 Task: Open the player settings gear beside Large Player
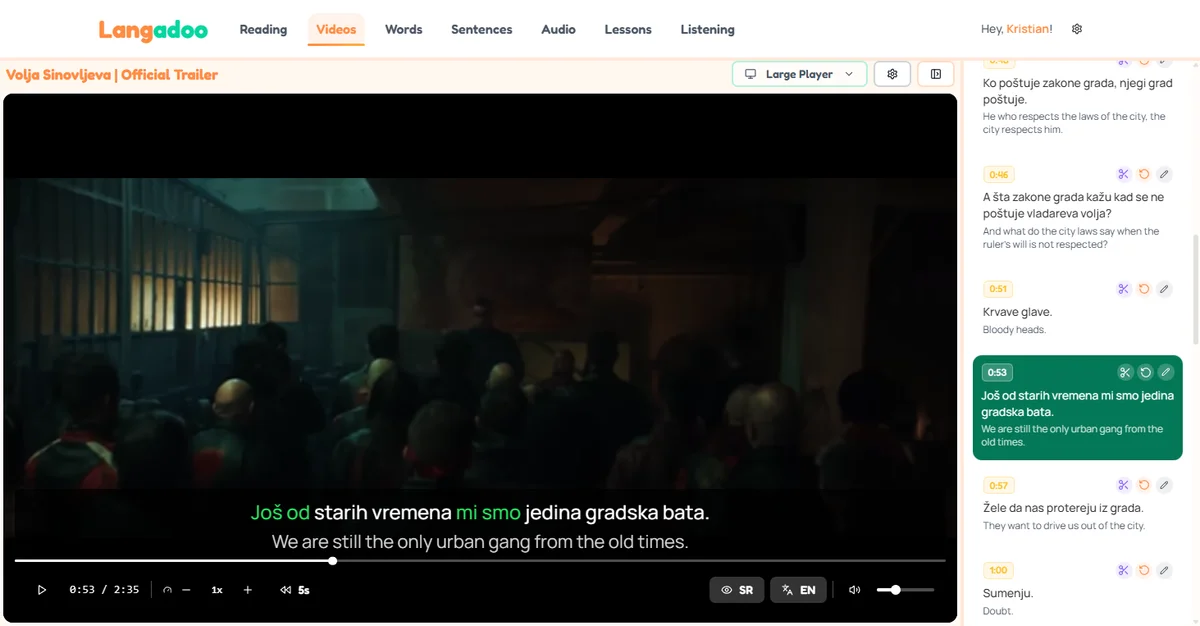pos(892,73)
